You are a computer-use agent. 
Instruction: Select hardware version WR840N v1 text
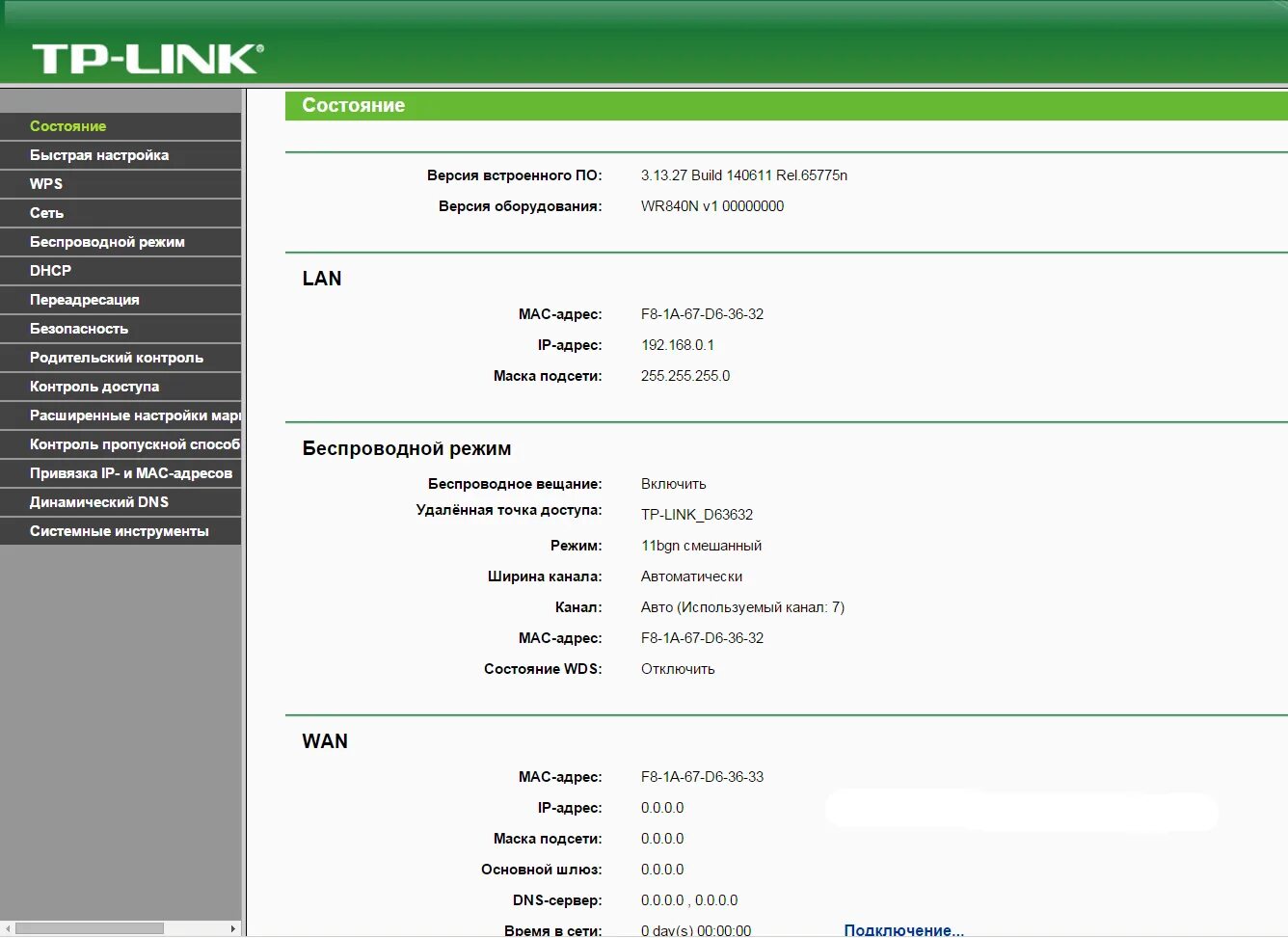point(712,206)
